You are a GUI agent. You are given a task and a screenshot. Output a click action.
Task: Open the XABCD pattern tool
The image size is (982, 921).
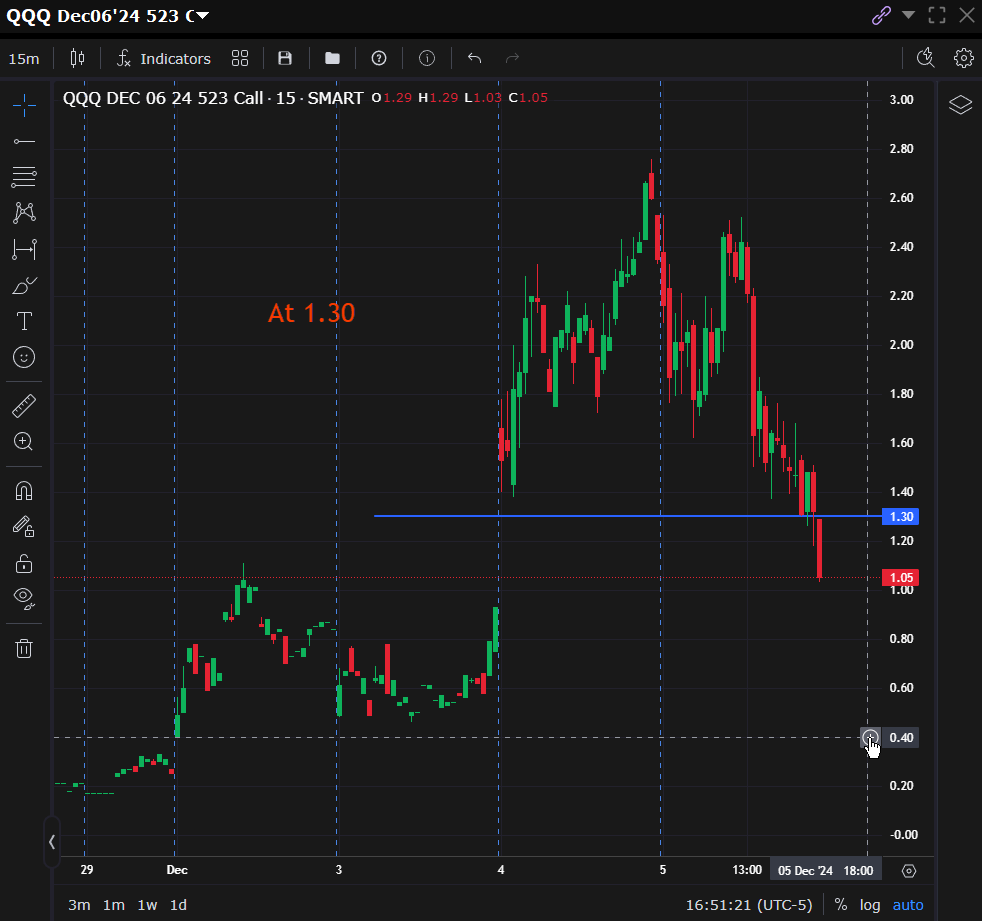click(24, 212)
